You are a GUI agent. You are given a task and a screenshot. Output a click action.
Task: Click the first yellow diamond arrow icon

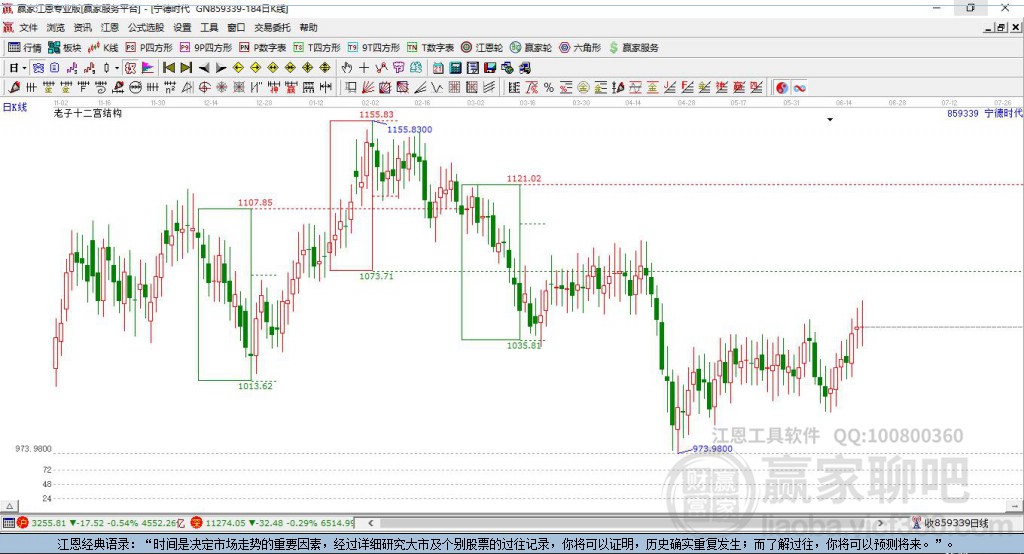point(238,68)
